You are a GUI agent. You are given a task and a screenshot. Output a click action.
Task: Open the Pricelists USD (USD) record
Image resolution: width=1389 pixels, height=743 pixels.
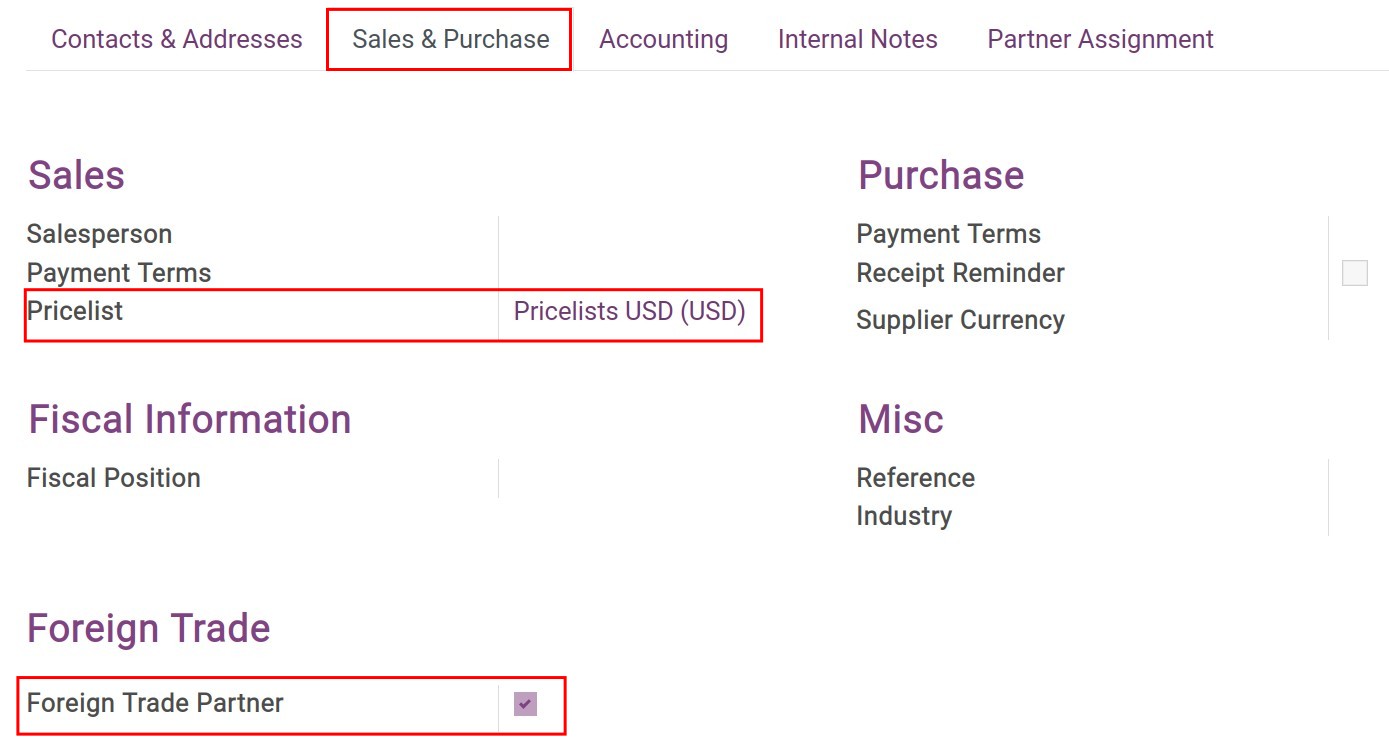click(x=629, y=311)
